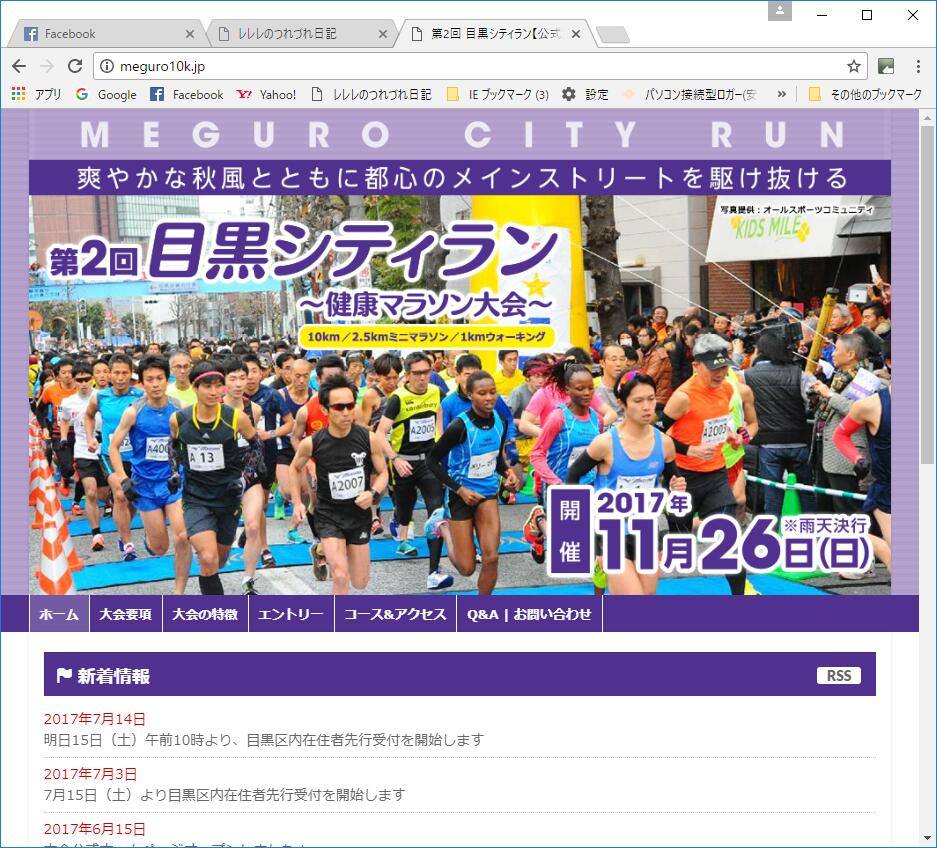Click the page vertical scrollbar thumb

[927, 294]
